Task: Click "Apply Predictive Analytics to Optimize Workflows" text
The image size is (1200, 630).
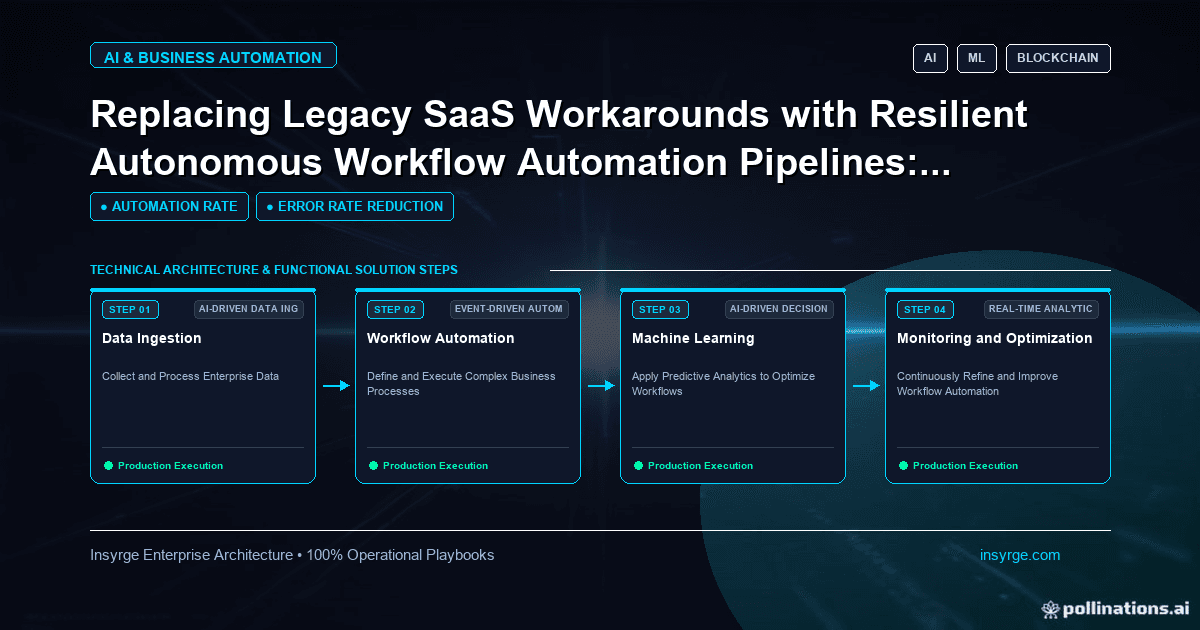Action: click(x=724, y=384)
